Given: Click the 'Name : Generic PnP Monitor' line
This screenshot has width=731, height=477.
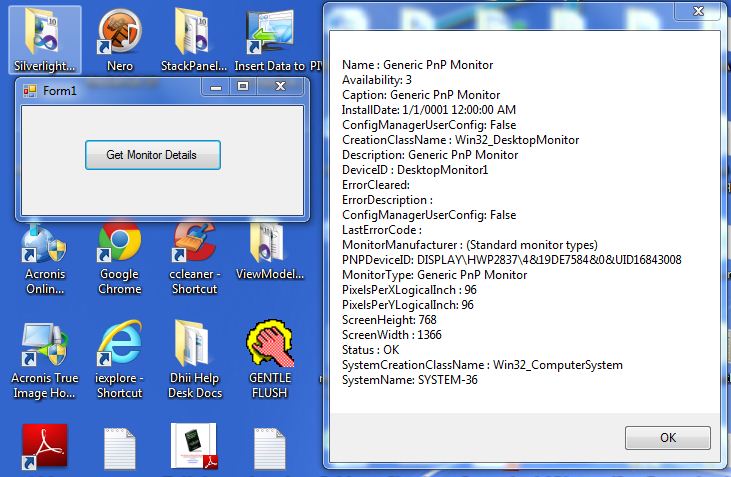Looking at the screenshot, I should click(x=417, y=65).
